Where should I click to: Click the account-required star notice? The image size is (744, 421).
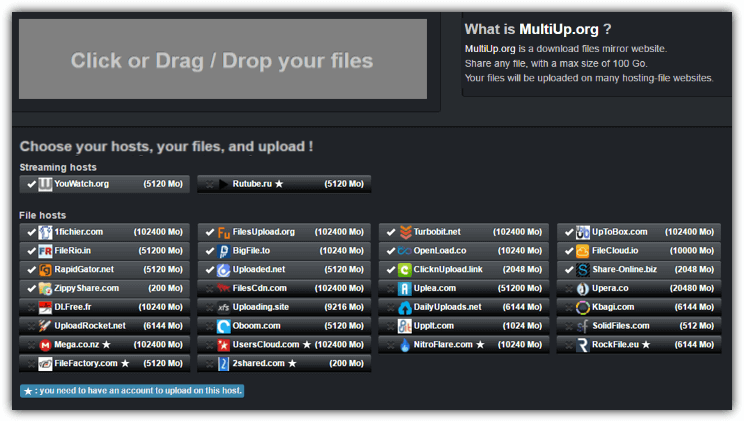[x=132, y=391]
